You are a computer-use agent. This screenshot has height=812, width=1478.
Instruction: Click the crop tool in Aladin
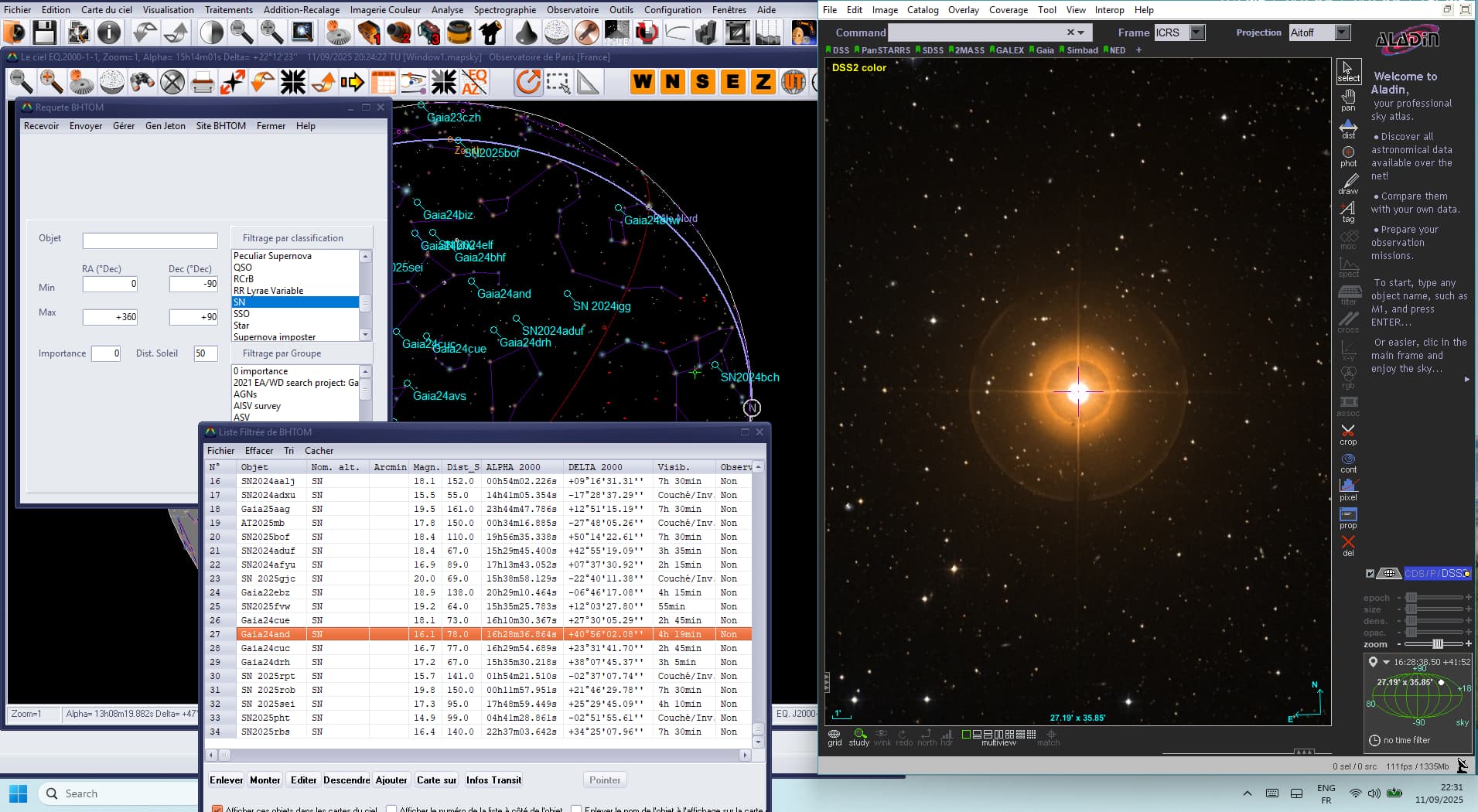point(1348,435)
